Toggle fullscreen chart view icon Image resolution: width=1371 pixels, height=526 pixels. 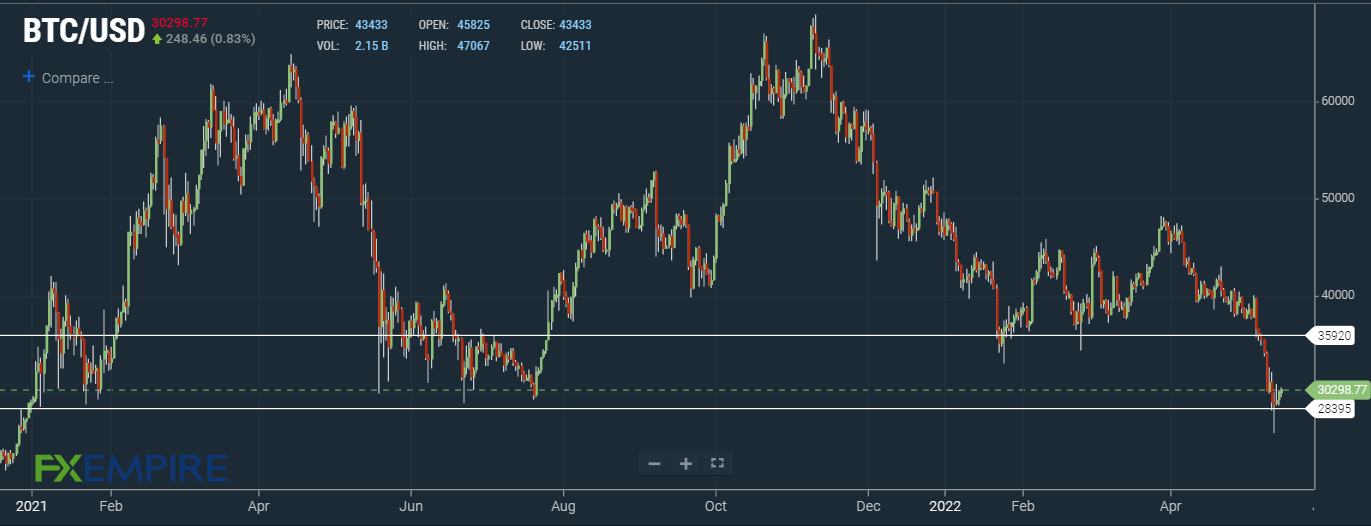click(716, 463)
